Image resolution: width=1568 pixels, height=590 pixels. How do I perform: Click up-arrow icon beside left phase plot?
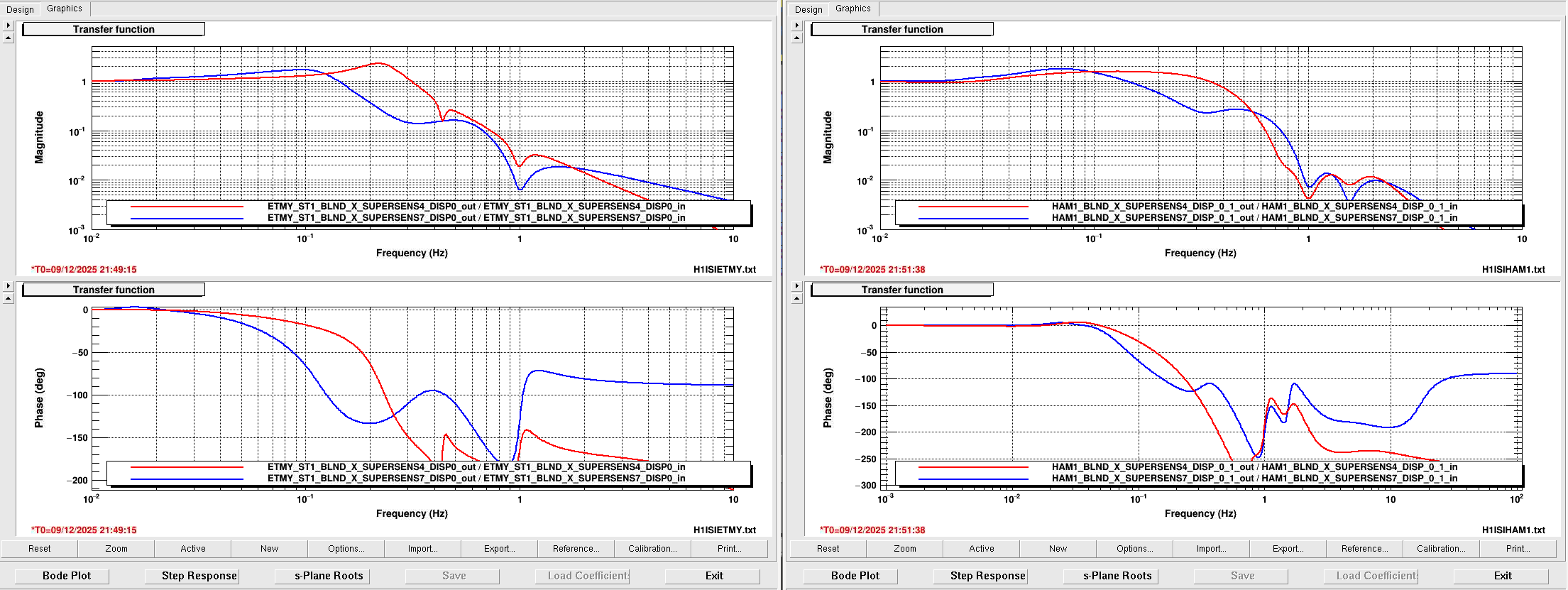click(9, 299)
